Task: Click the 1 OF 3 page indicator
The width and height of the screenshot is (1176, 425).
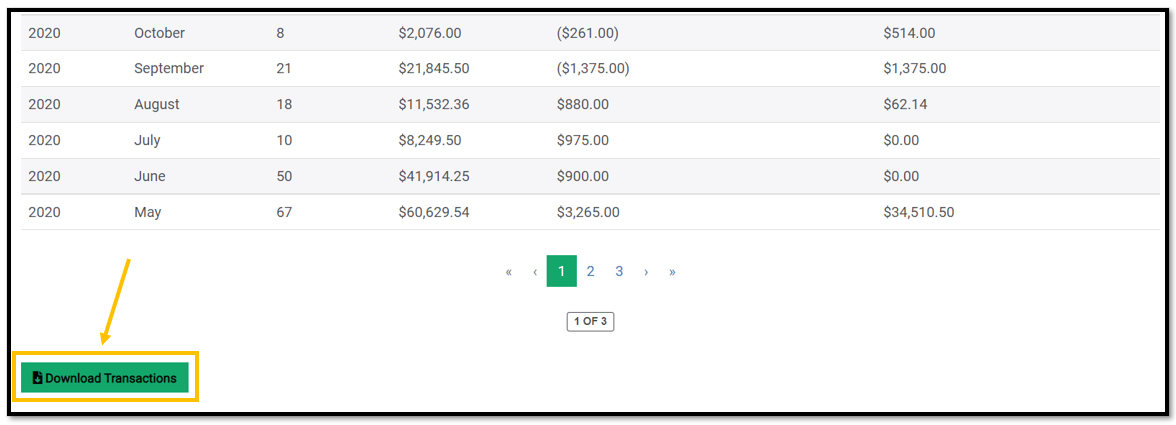Action: (x=590, y=322)
